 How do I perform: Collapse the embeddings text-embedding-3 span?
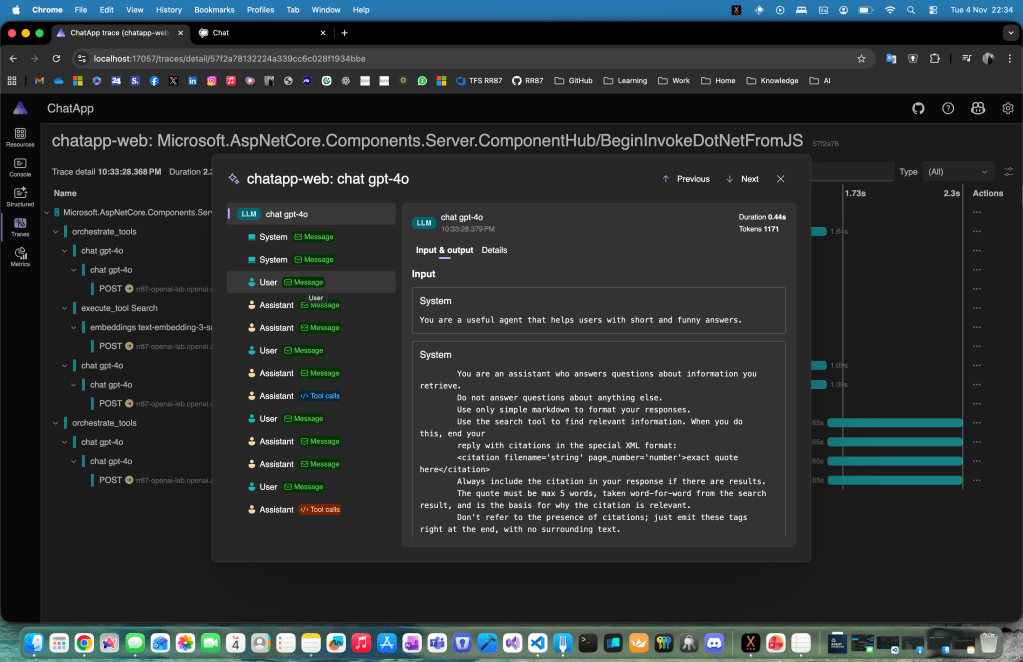point(75,327)
